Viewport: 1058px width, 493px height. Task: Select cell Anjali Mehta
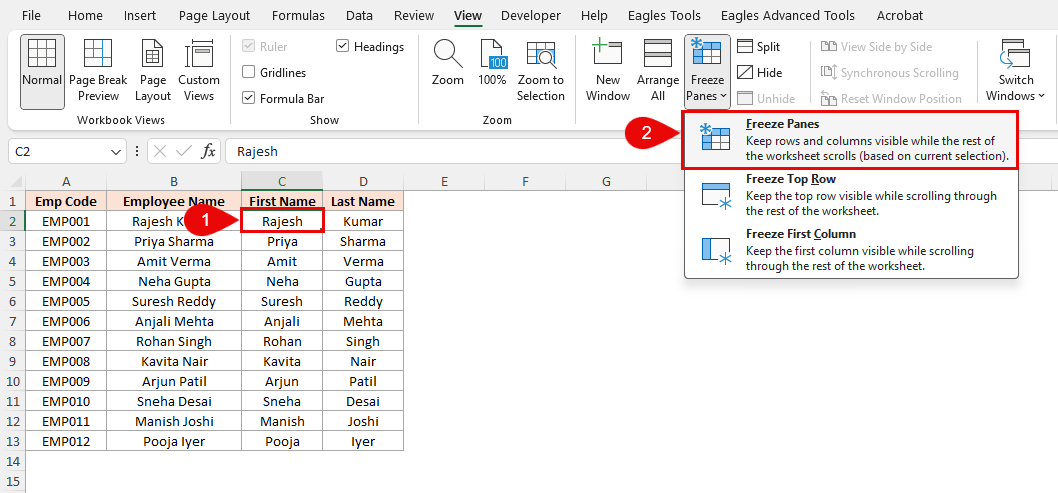click(174, 321)
